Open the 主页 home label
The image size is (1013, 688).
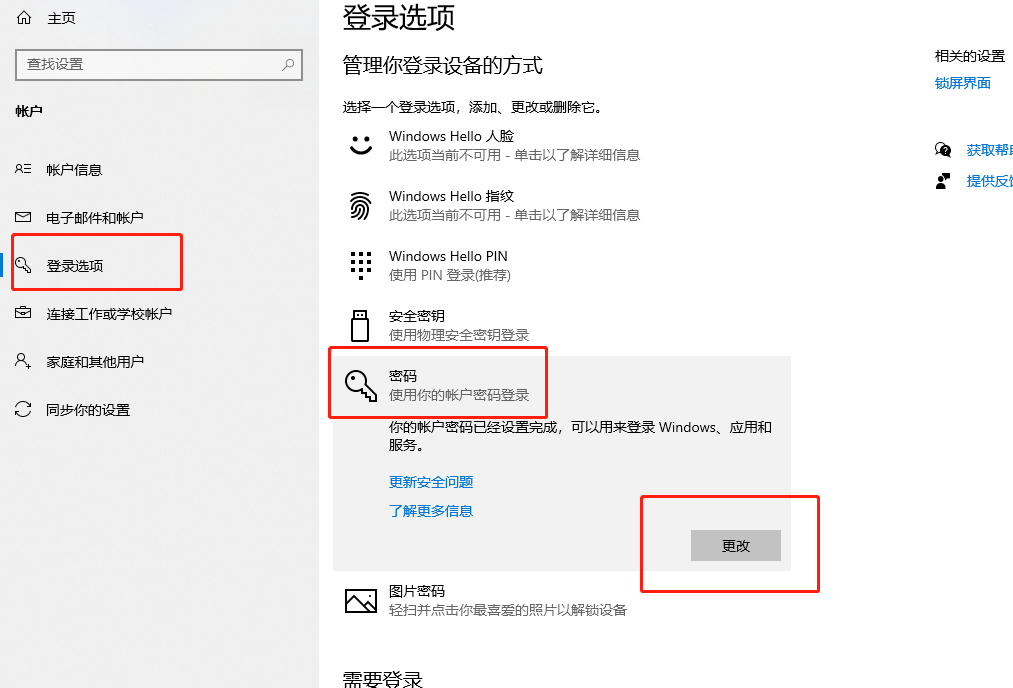(61, 18)
